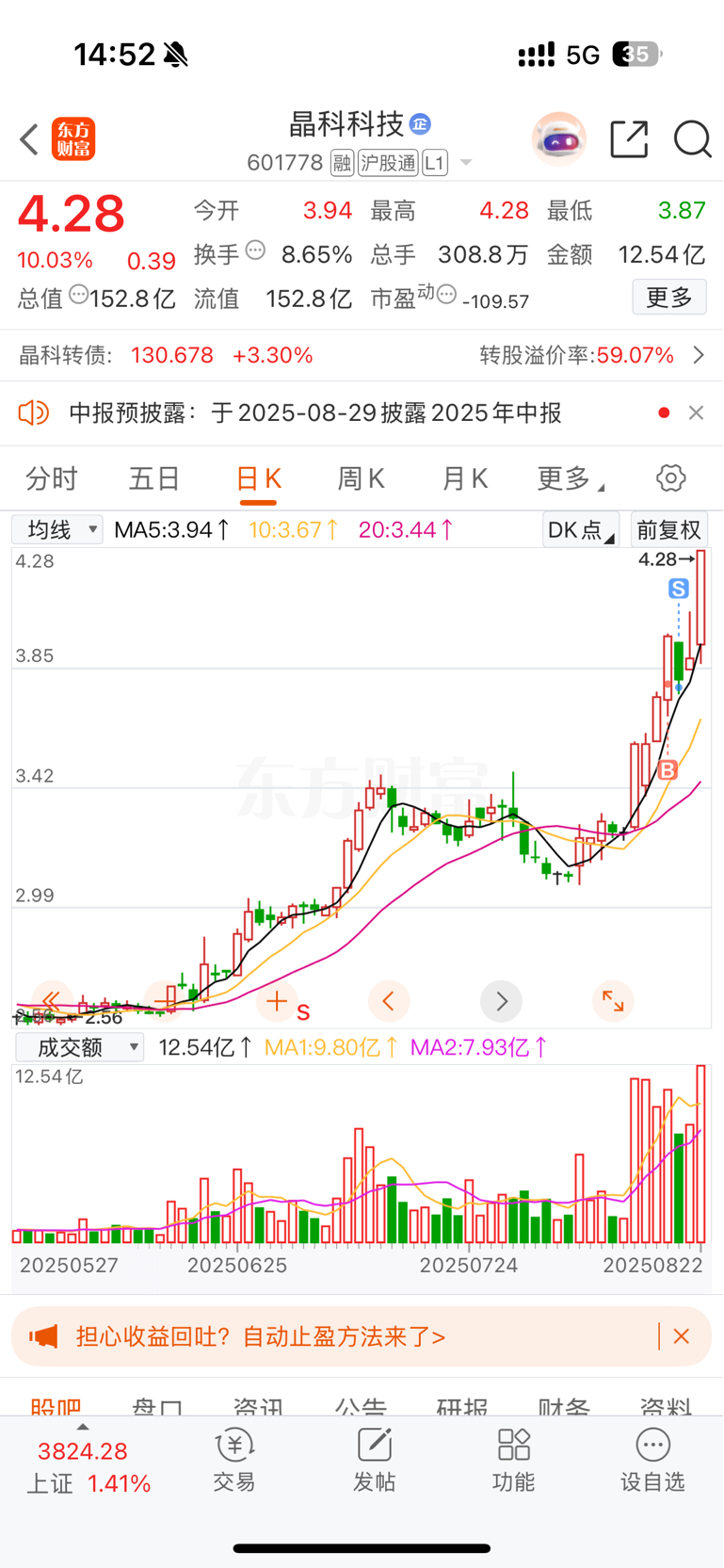Tap the 10:3.67 moving average legend
The image size is (724, 1568).
(294, 529)
